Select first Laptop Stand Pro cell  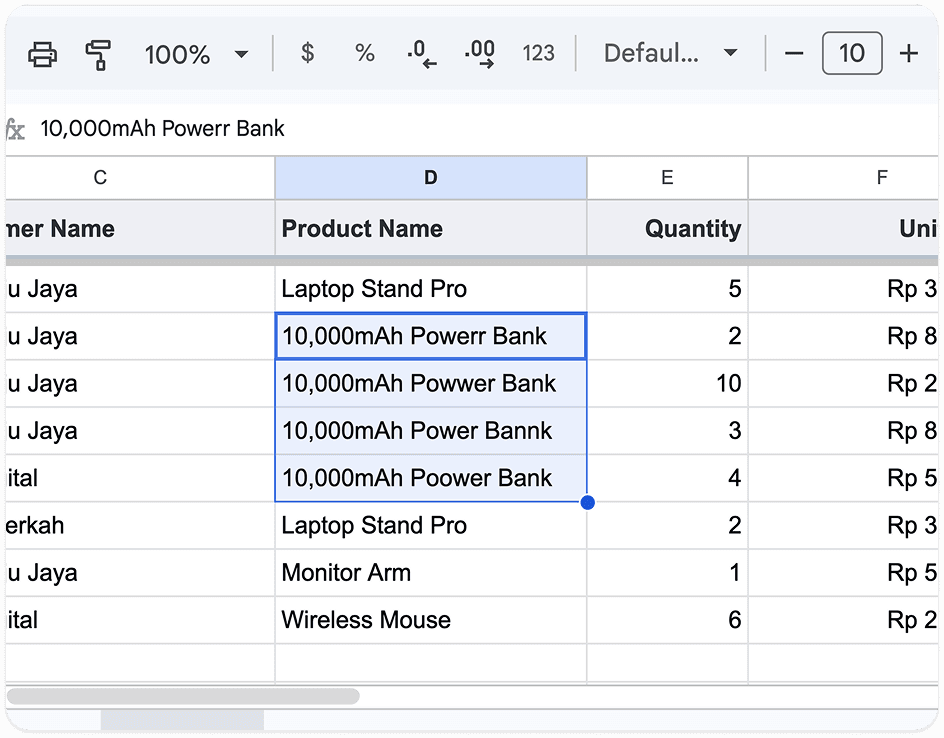(430, 289)
